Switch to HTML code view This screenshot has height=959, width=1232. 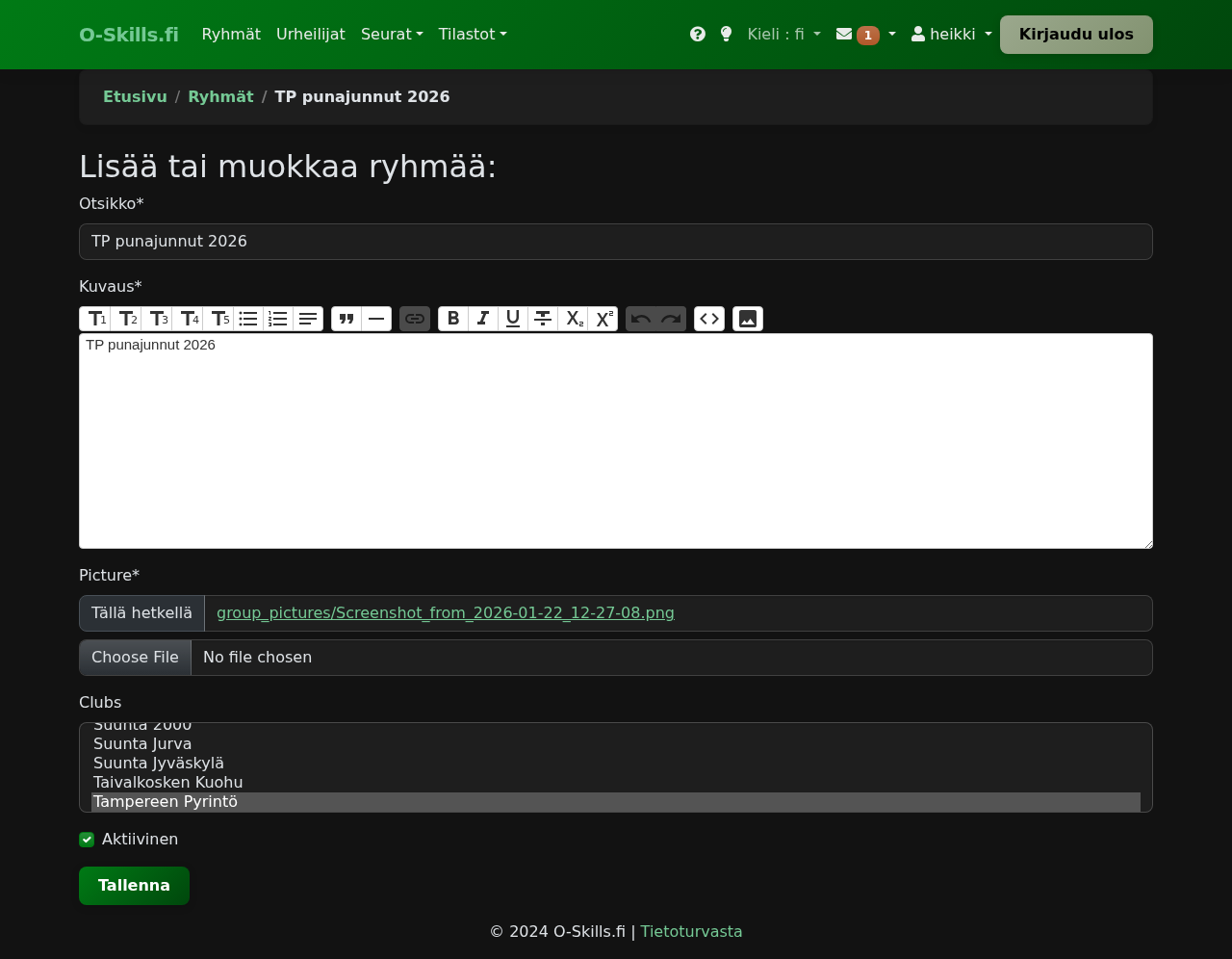click(x=709, y=319)
